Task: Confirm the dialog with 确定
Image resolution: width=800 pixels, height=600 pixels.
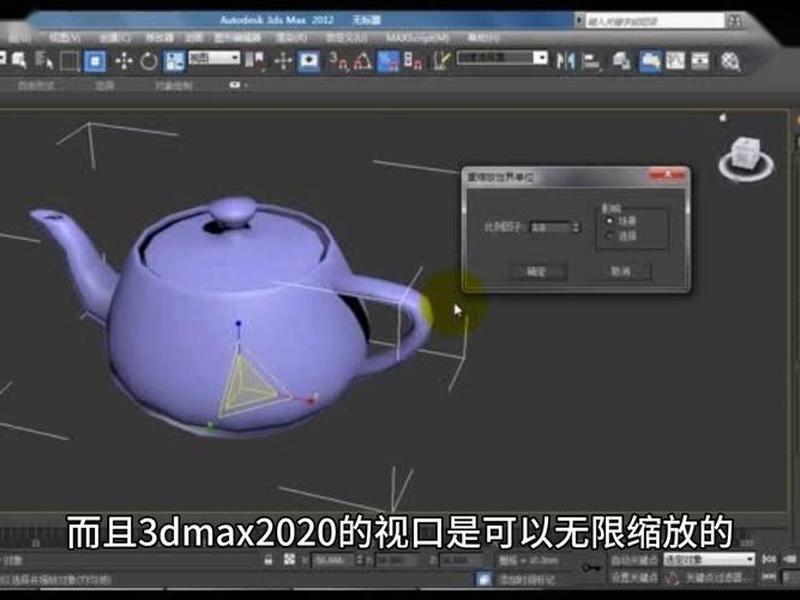Action: (537, 271)
